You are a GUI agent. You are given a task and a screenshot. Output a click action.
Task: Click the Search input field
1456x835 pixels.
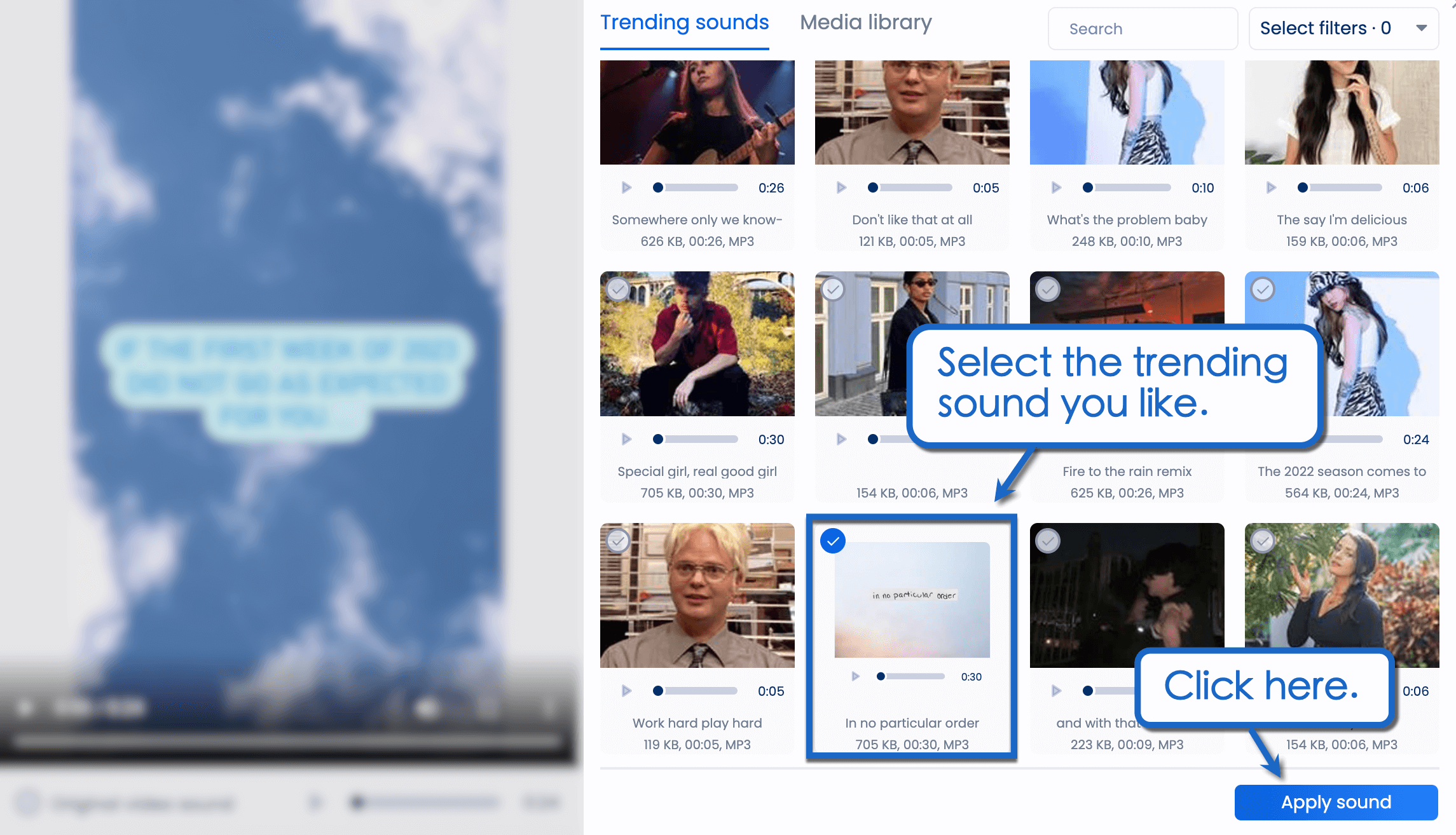[x=1142, y=28]
